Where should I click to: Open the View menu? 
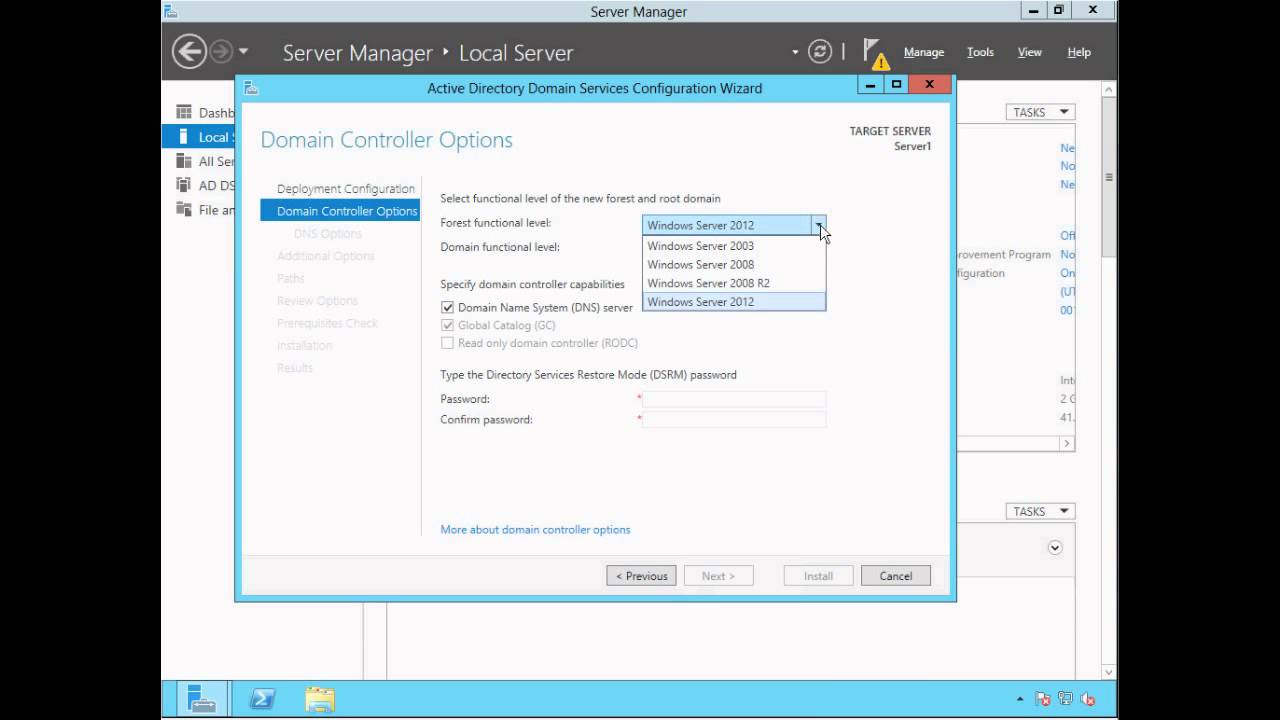[x=1029, y=52]
